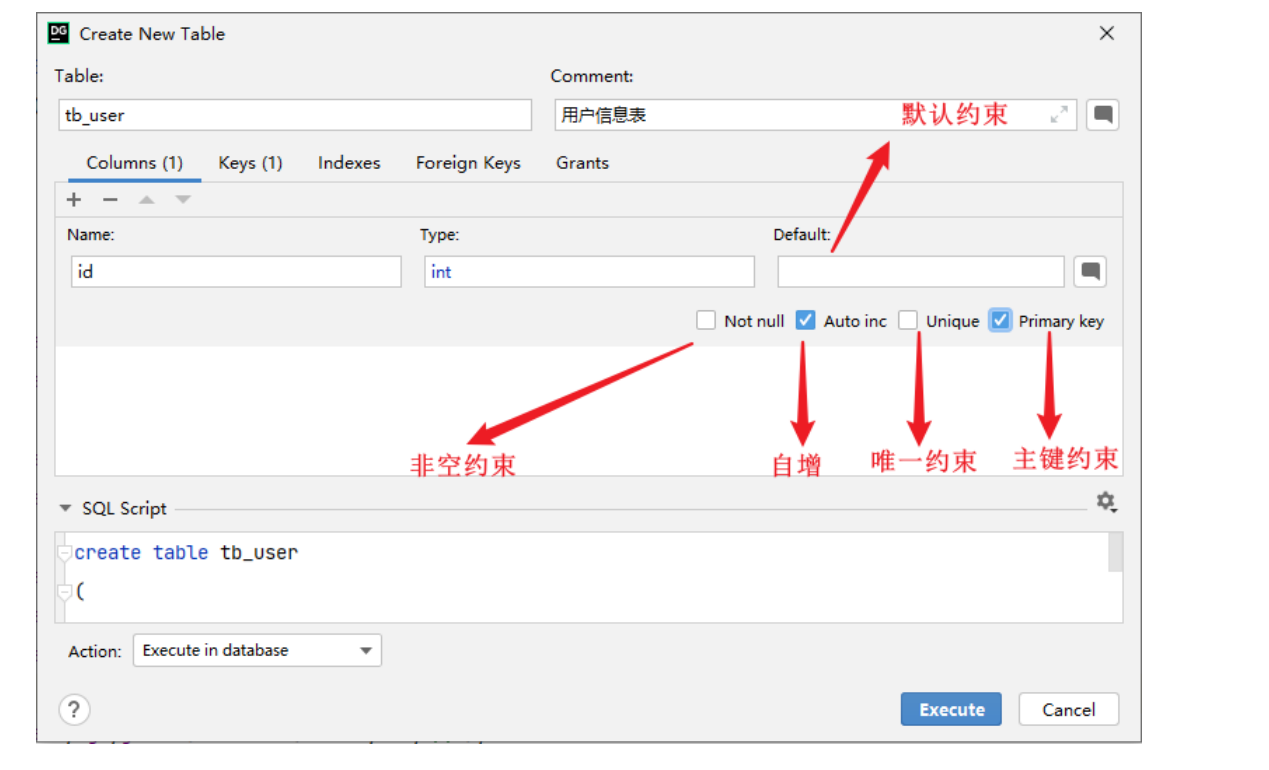Click the DataGrip logo in the title bar
1269x770 pixels.
coord(59,33)
